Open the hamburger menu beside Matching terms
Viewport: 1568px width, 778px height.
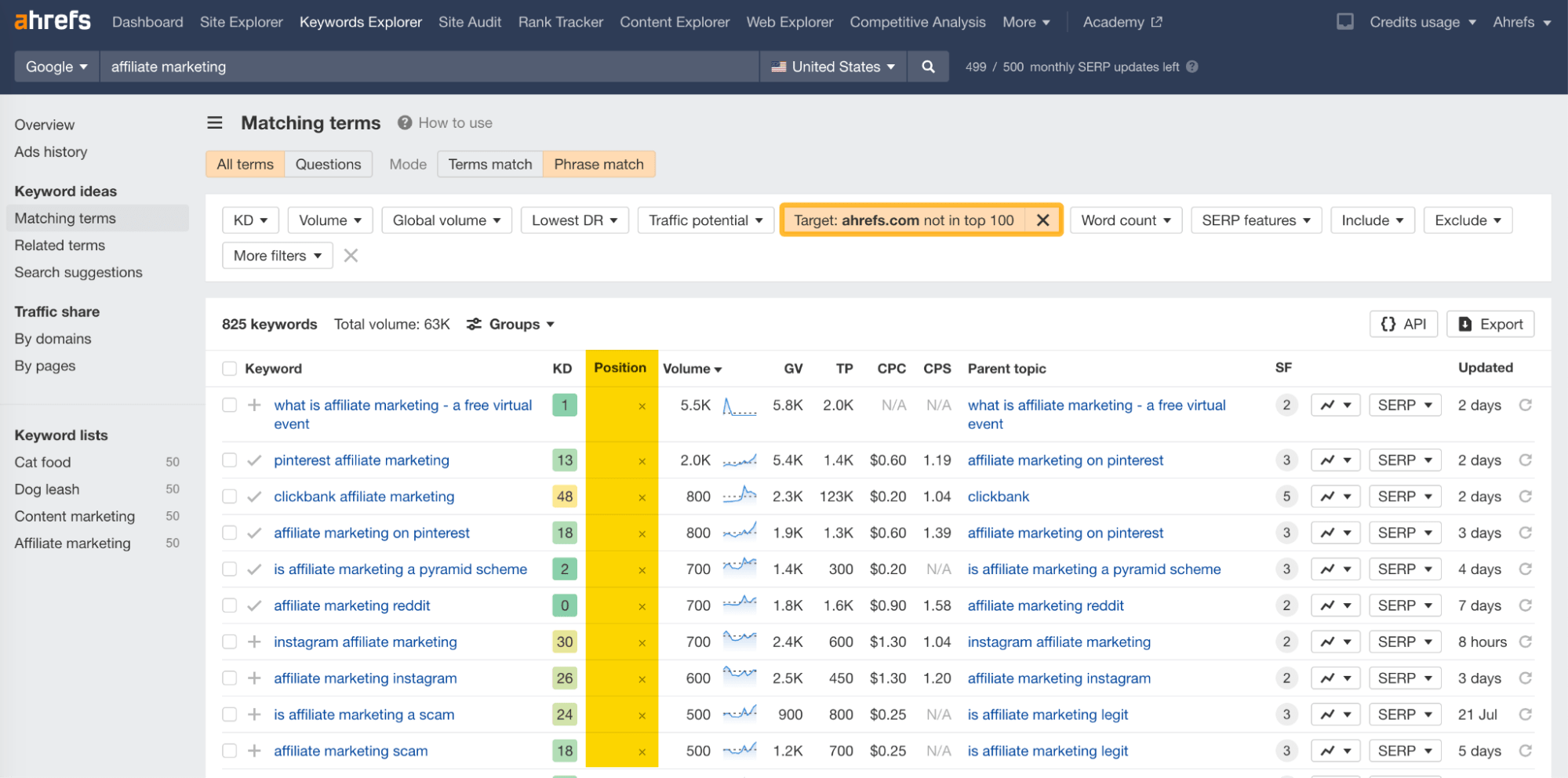tap(214, 122)
